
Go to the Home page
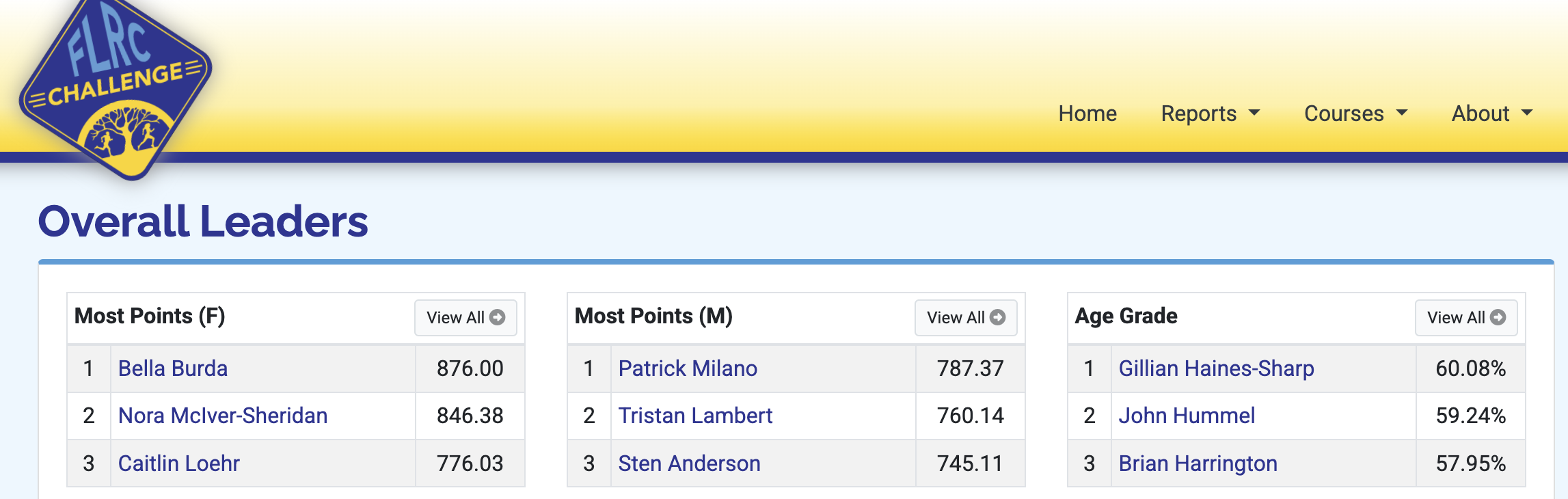1087,113
